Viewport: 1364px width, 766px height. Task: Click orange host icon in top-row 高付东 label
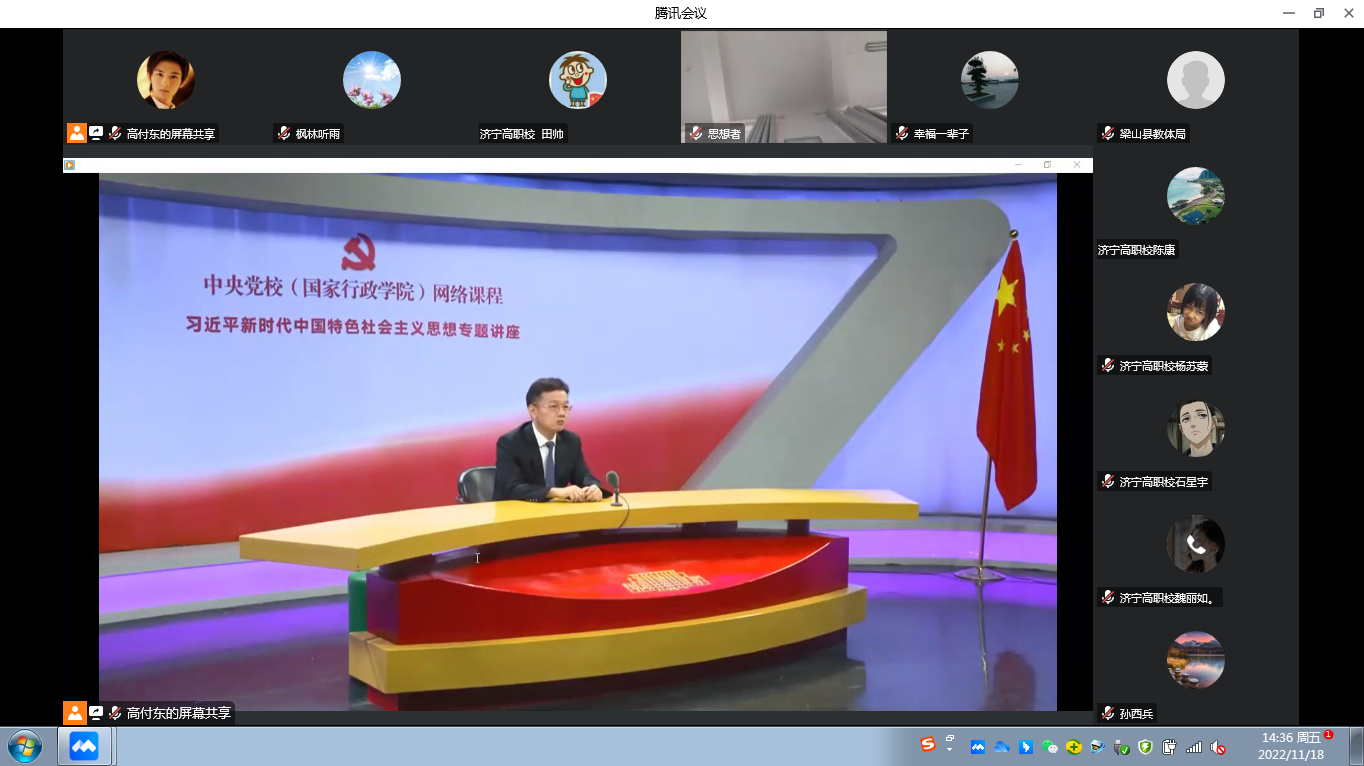77,133
